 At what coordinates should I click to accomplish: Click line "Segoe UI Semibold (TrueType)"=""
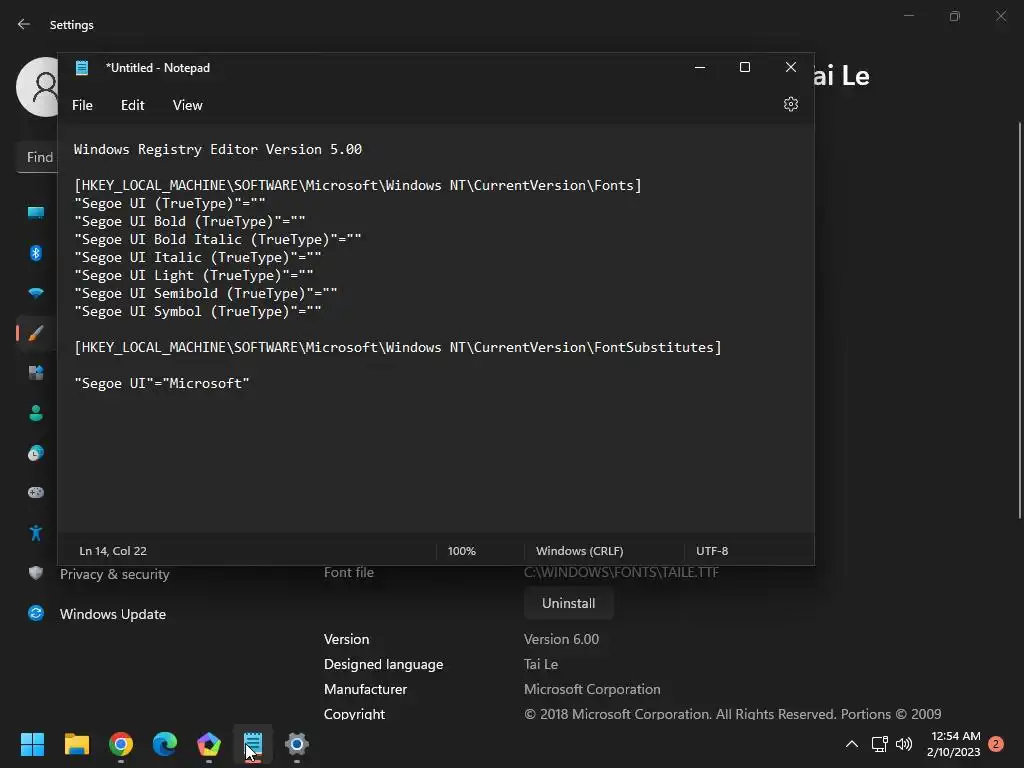(x=206, y=293)
